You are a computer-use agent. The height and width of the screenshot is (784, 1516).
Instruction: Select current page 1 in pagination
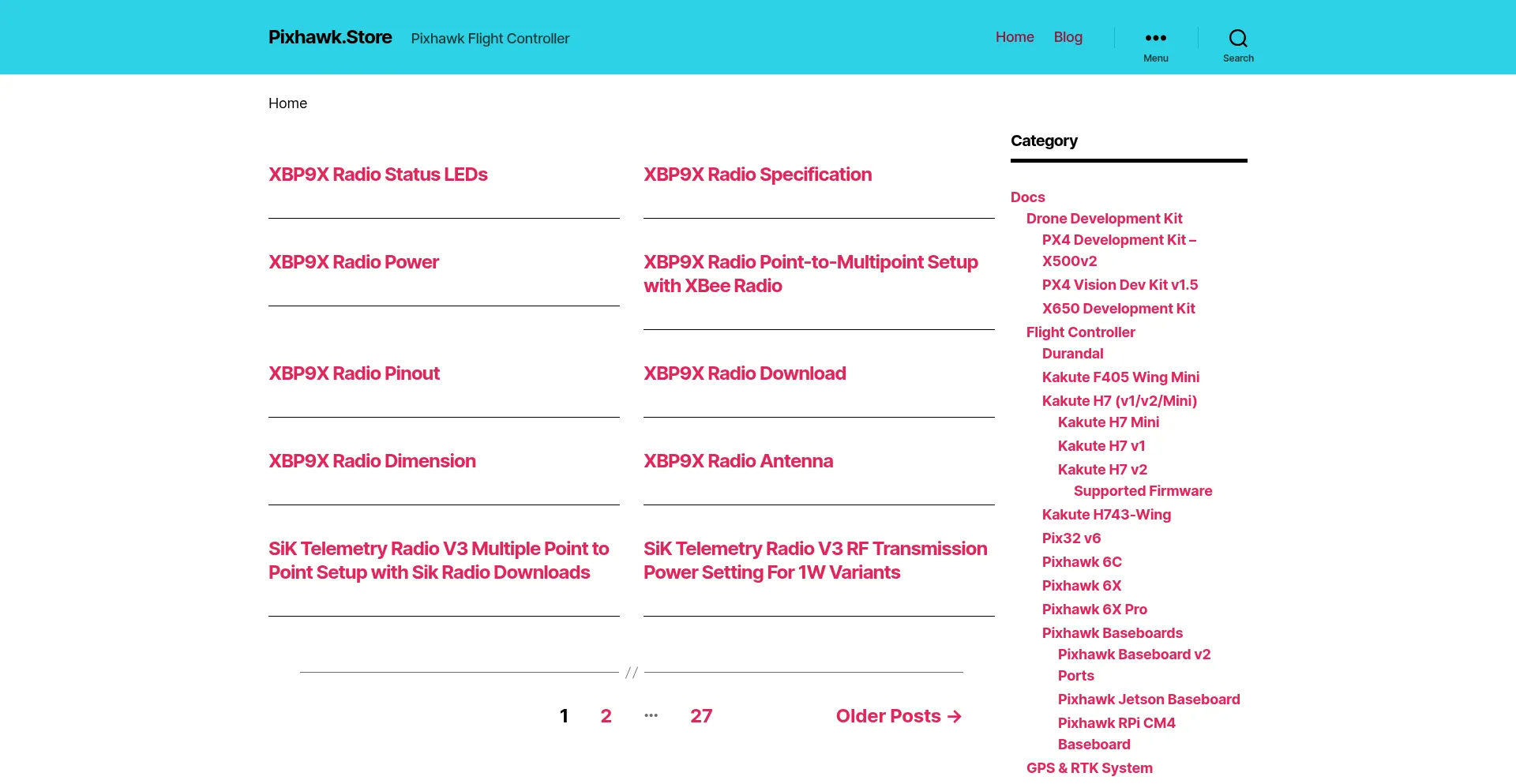564,716
